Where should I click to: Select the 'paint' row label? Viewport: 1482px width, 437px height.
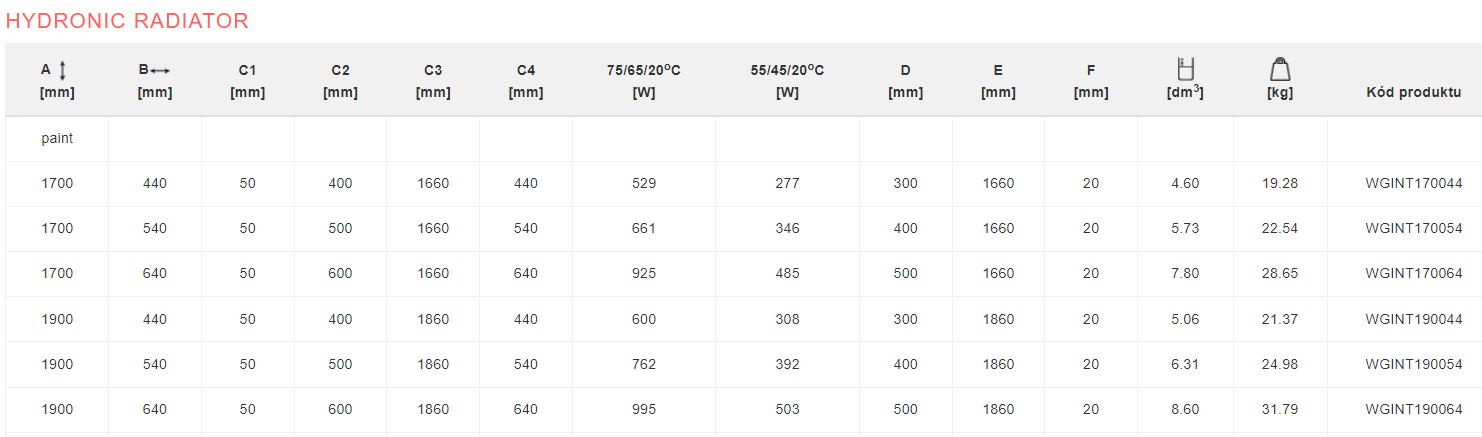[57, 139]
